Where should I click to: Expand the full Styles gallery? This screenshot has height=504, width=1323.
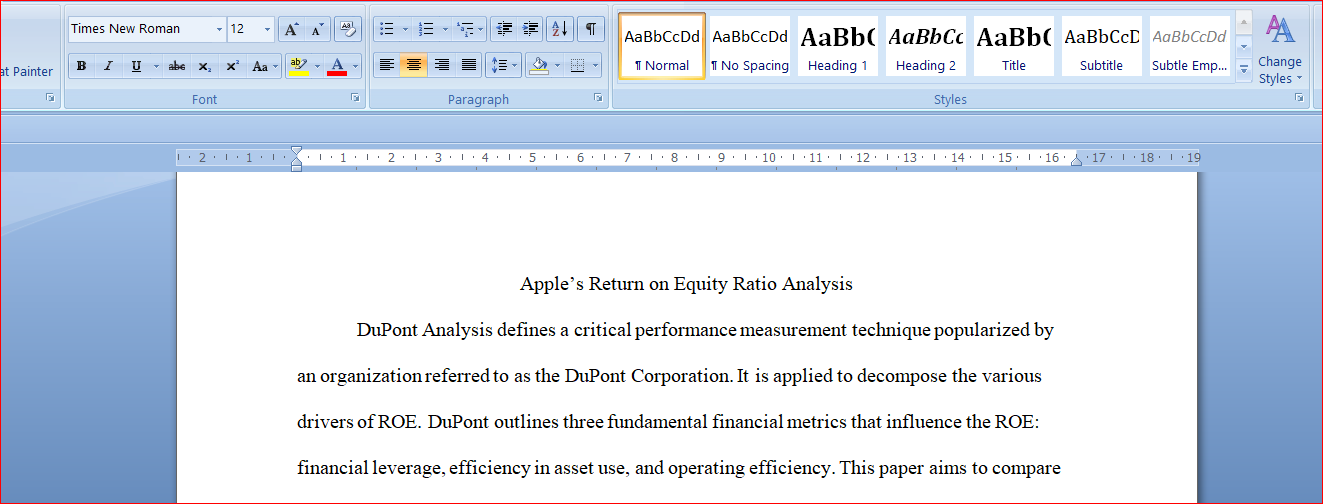1244,70
